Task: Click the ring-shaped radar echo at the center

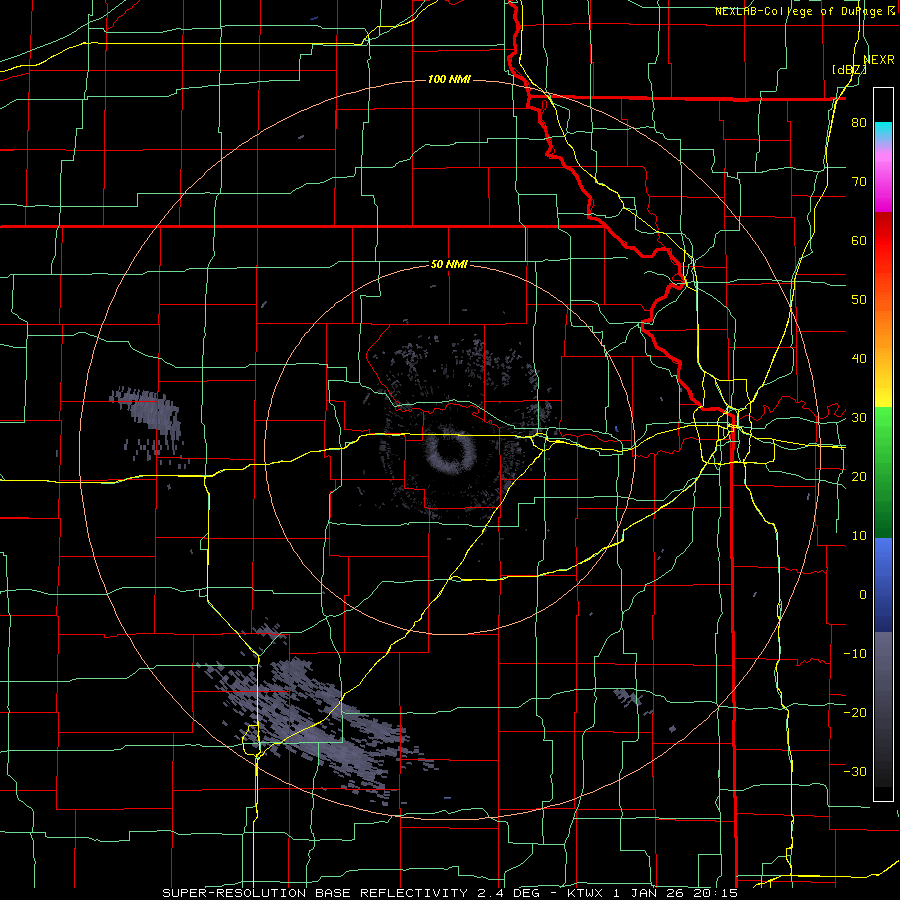Action: pos(452,453)
